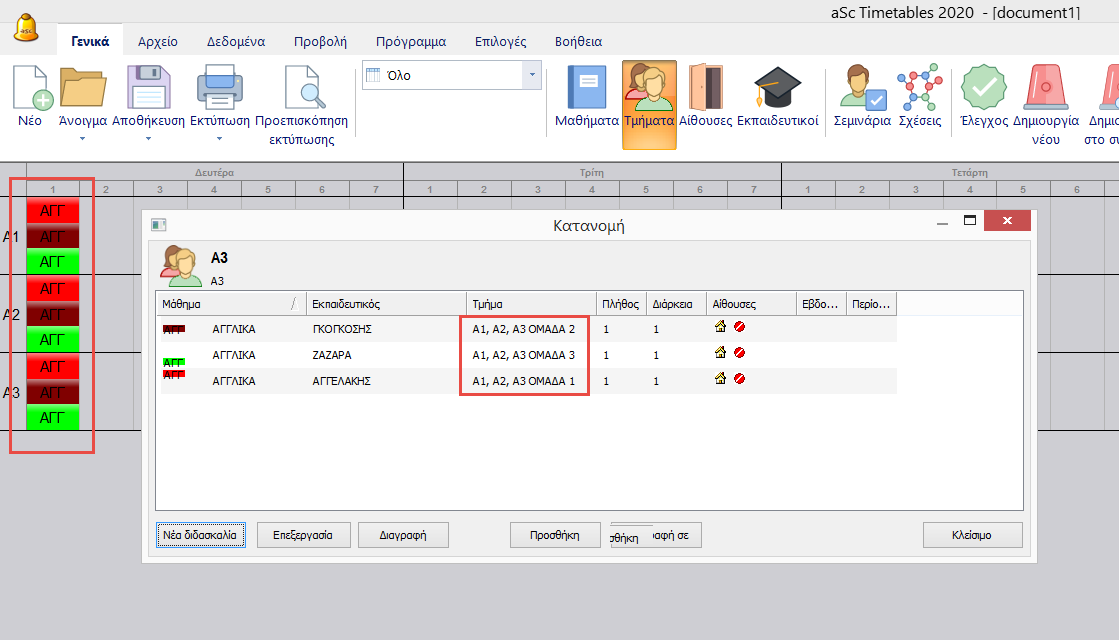1119x640 pixels.
Task: Click the Διαγραφή button
Action: point(403,535)
